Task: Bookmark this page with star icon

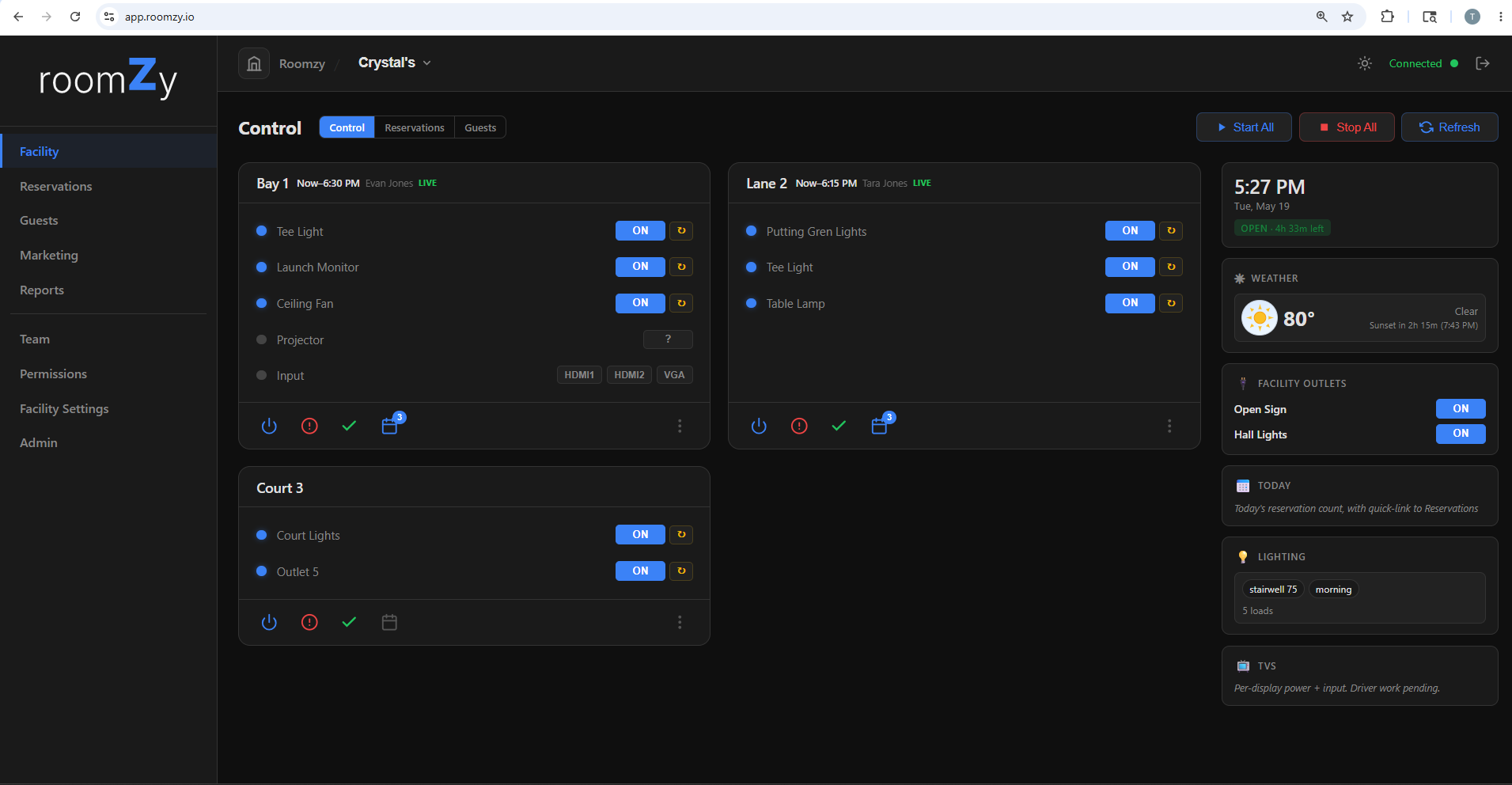Action: [1347, 17]
